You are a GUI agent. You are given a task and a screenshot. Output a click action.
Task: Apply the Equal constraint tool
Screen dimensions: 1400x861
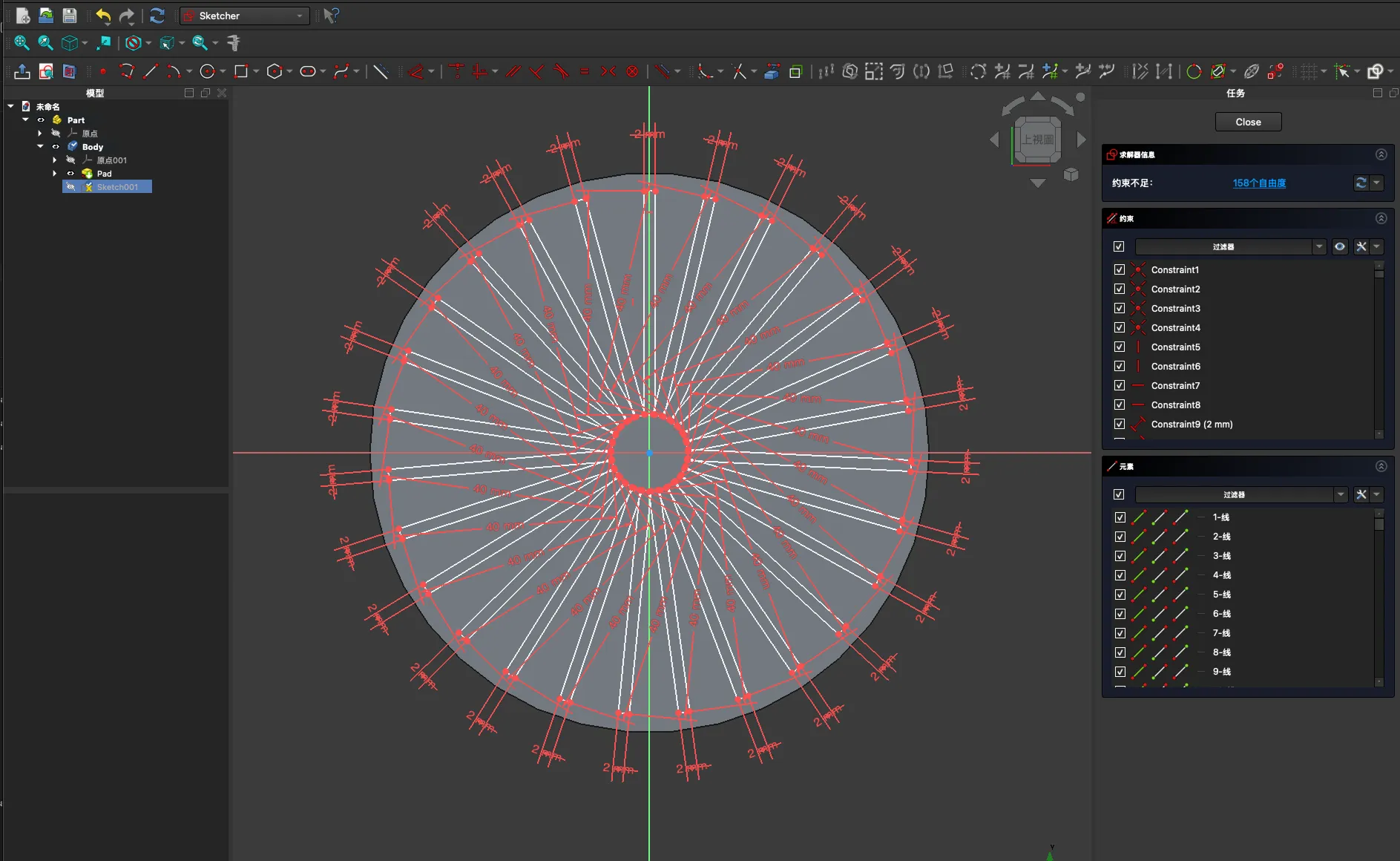pos(585,71)
